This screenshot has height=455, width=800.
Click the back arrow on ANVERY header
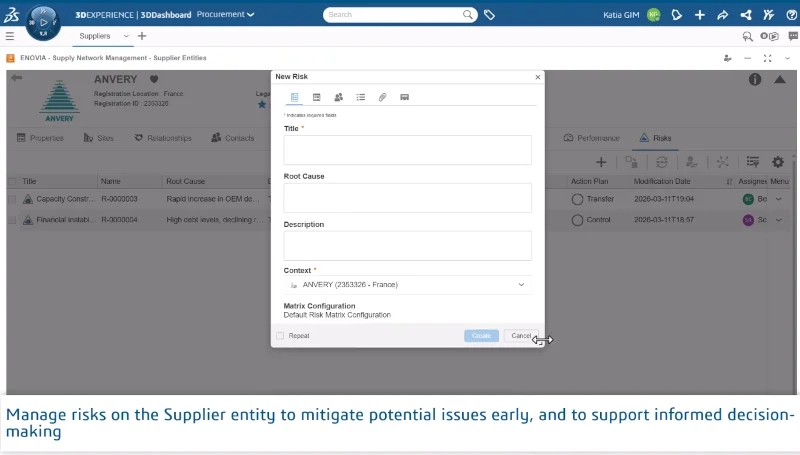coord(16,78)
